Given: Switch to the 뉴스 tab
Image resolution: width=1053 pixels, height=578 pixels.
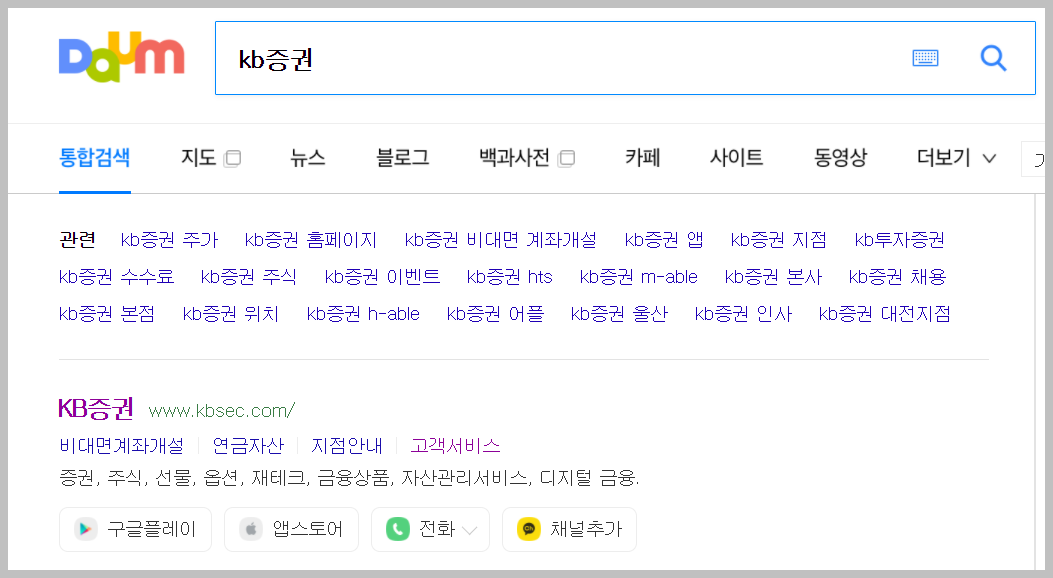Looking at the screenshot, I should [308, 158].
